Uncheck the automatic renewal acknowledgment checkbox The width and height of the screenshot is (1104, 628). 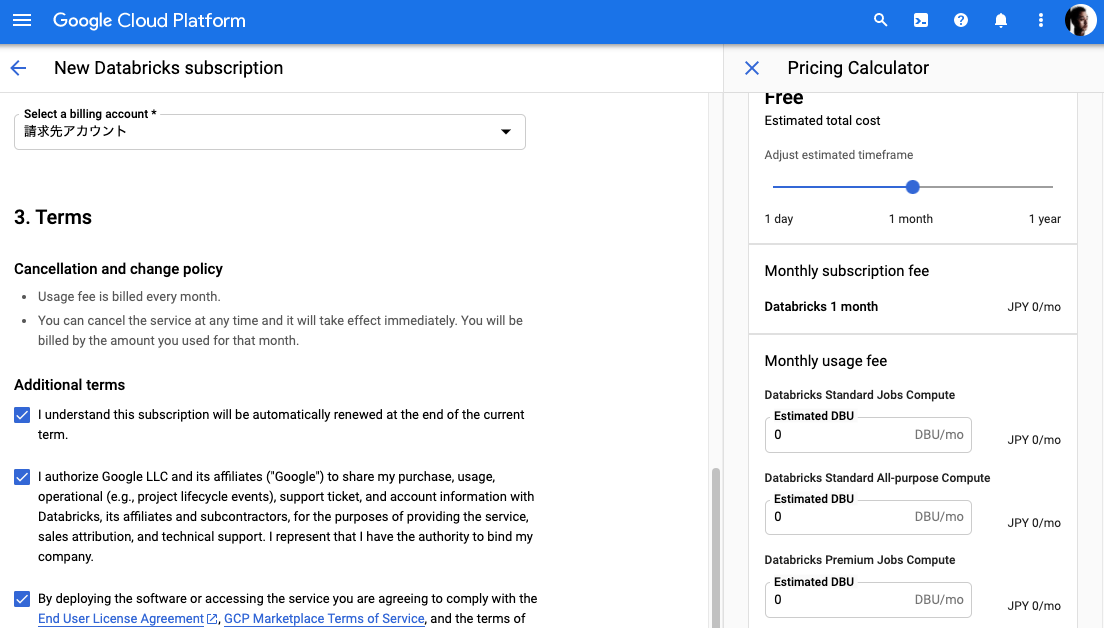point(22,415)
